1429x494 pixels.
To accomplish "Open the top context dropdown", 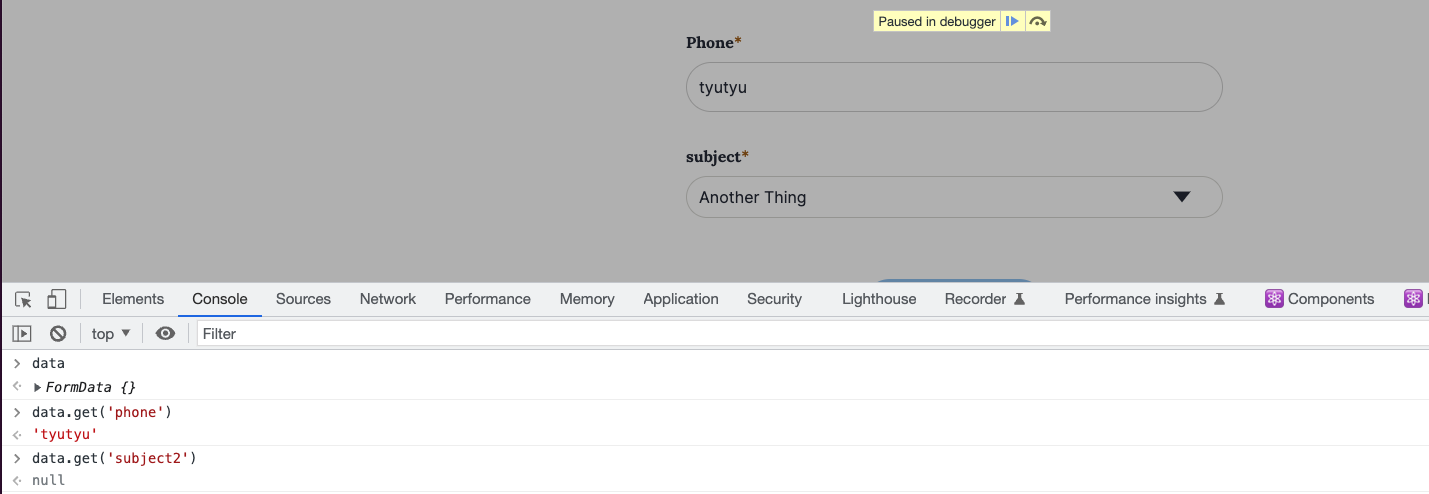I will tap(111, 334).
